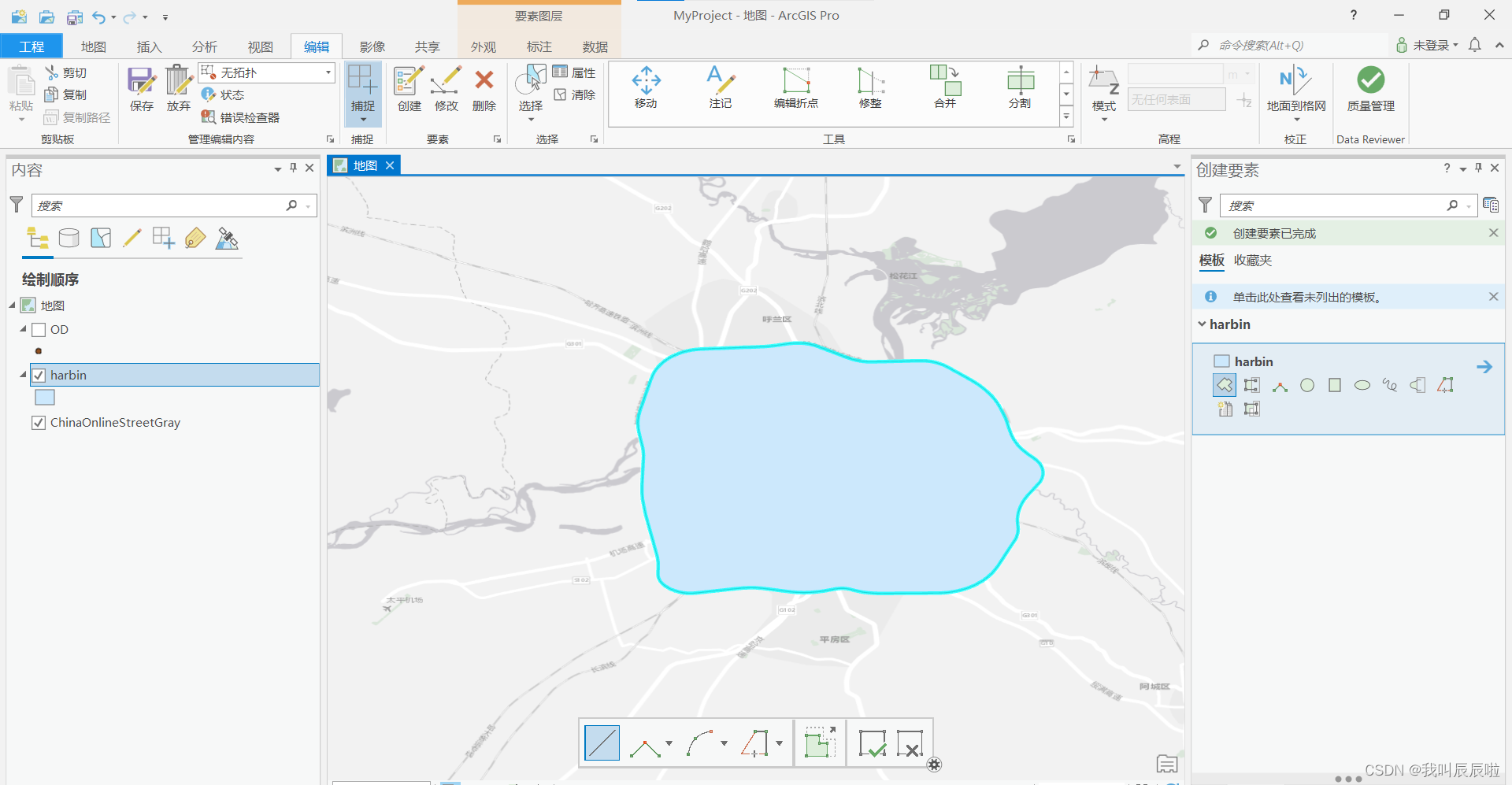Click the 属性 attributes button
Viewport: 1512px width, 785px height.
tap(574, 72)
